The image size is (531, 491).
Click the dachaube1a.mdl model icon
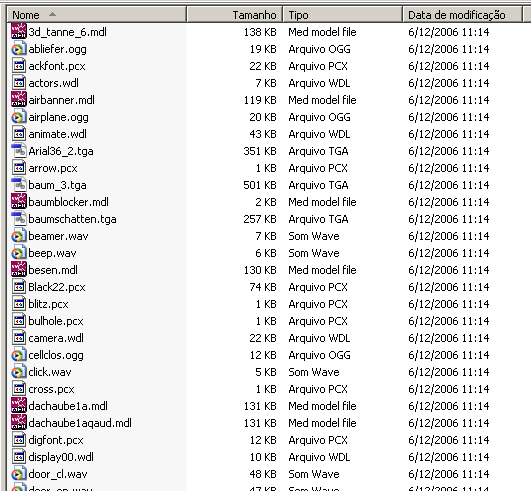[x=19, y=406]
